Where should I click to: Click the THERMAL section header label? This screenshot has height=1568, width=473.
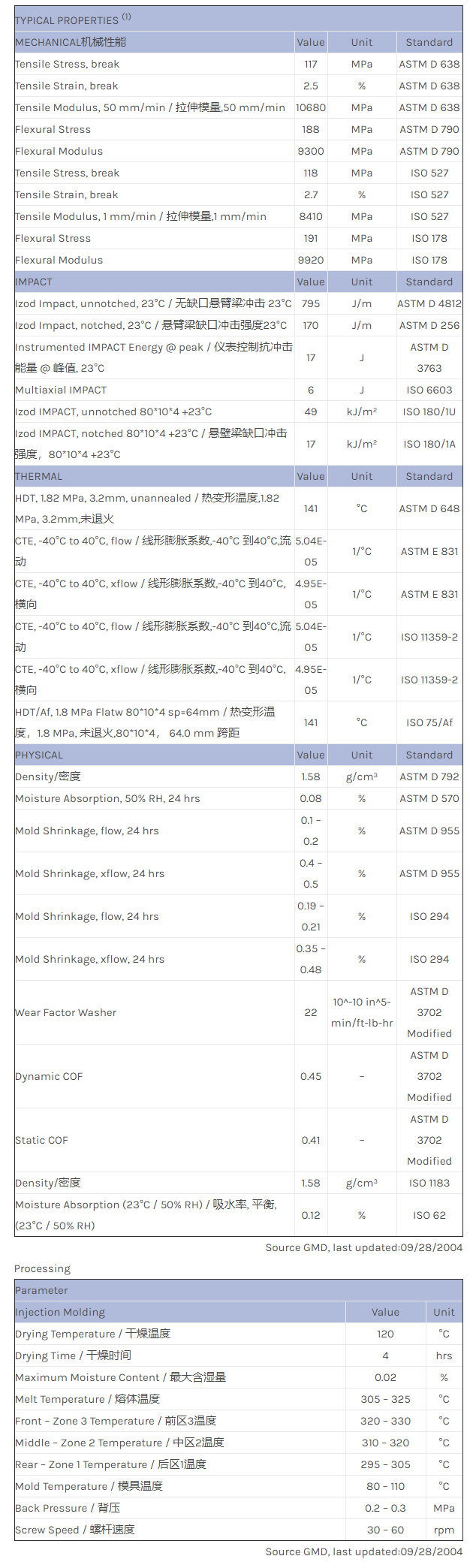[39, 477]
